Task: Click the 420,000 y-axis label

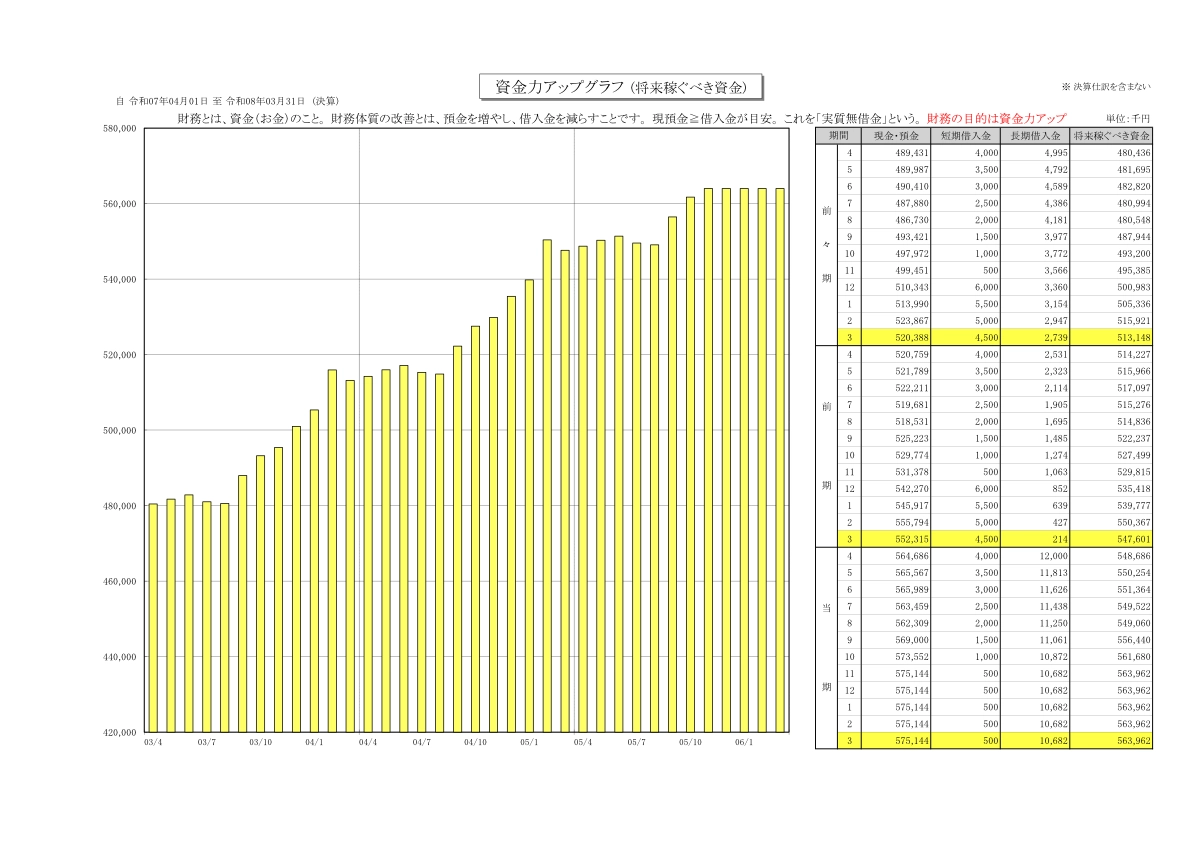Action: coord(119,733)
